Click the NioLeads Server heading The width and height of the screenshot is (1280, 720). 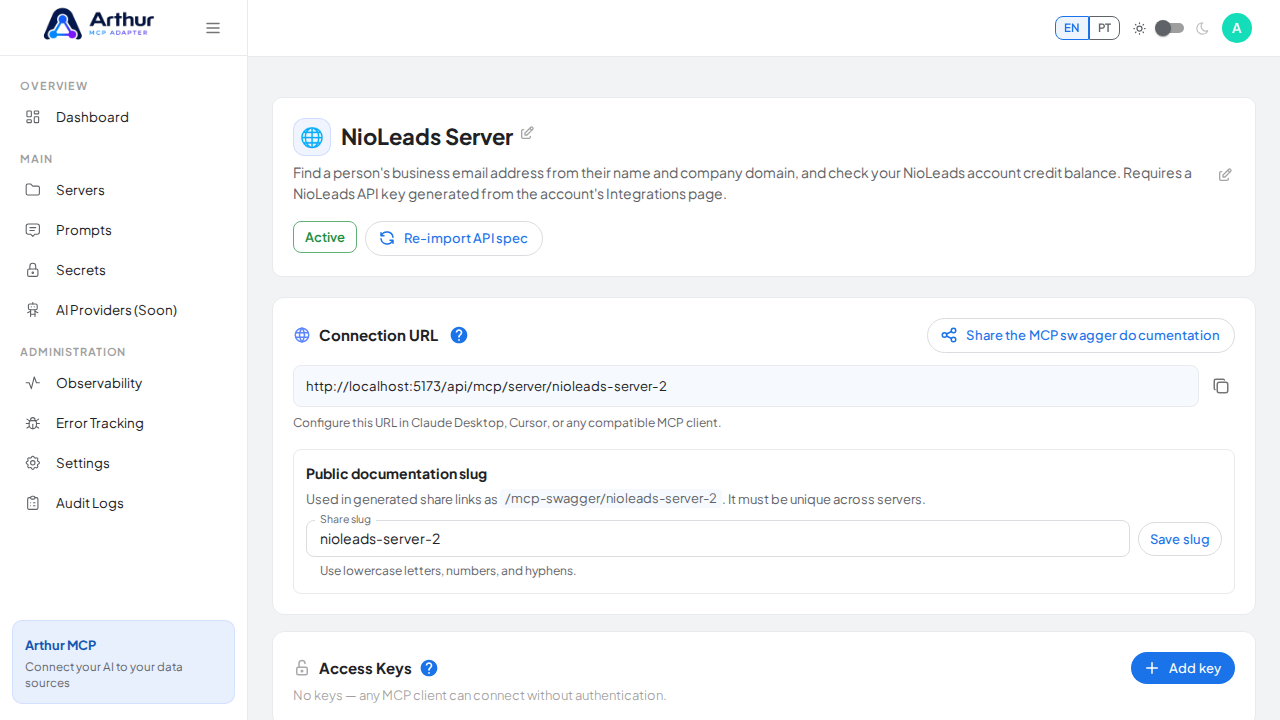point(427,137)
